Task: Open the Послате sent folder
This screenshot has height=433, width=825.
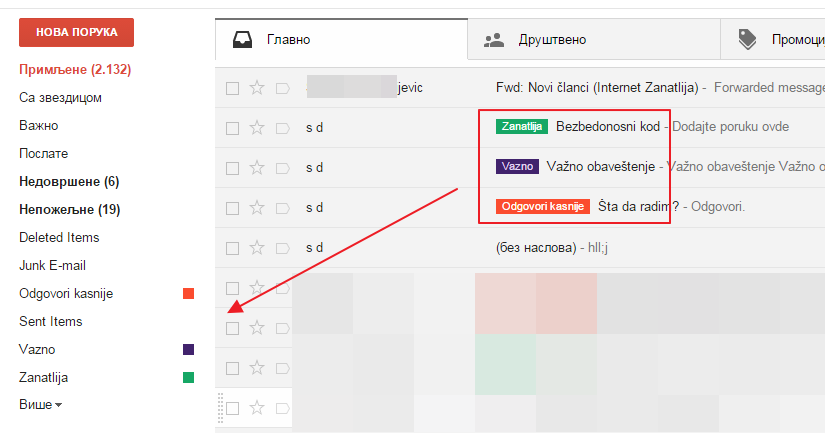Action: [44, 153]
